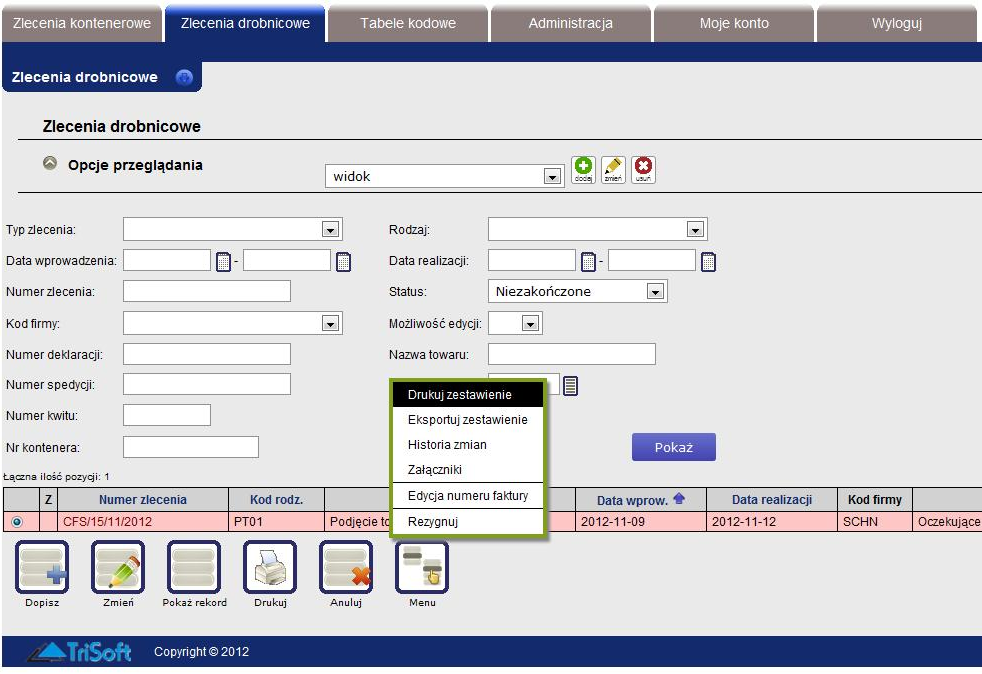Sort by Numer zlecenia column header

[143, 500]
